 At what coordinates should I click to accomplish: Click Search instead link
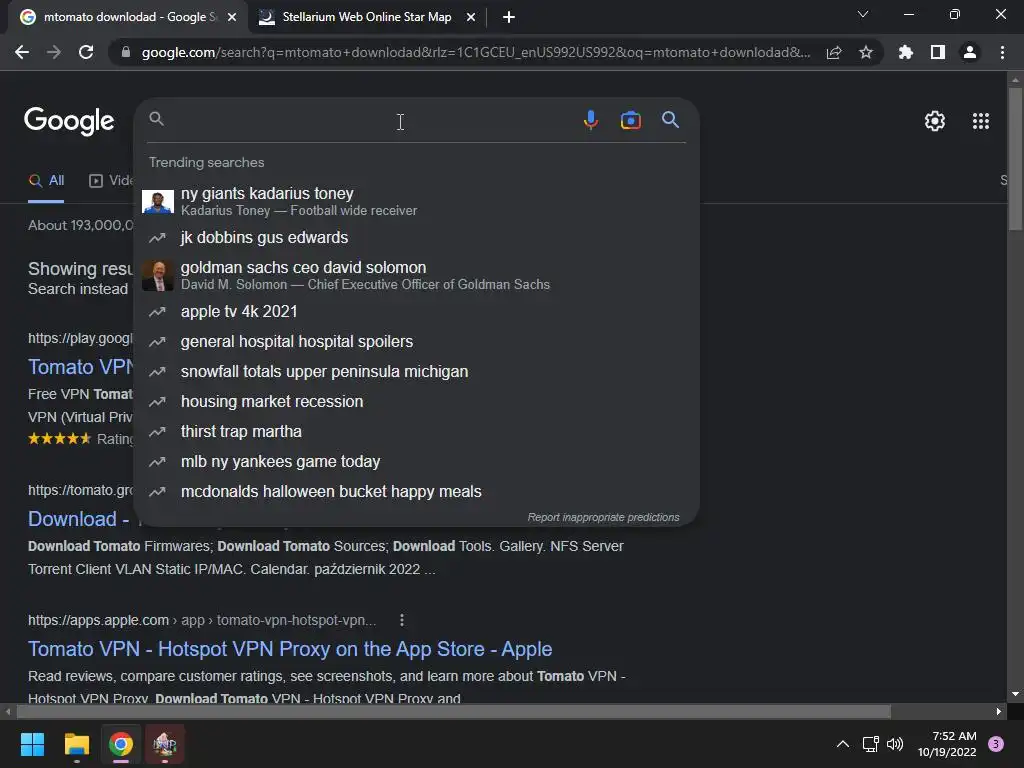tap(78, 289)
